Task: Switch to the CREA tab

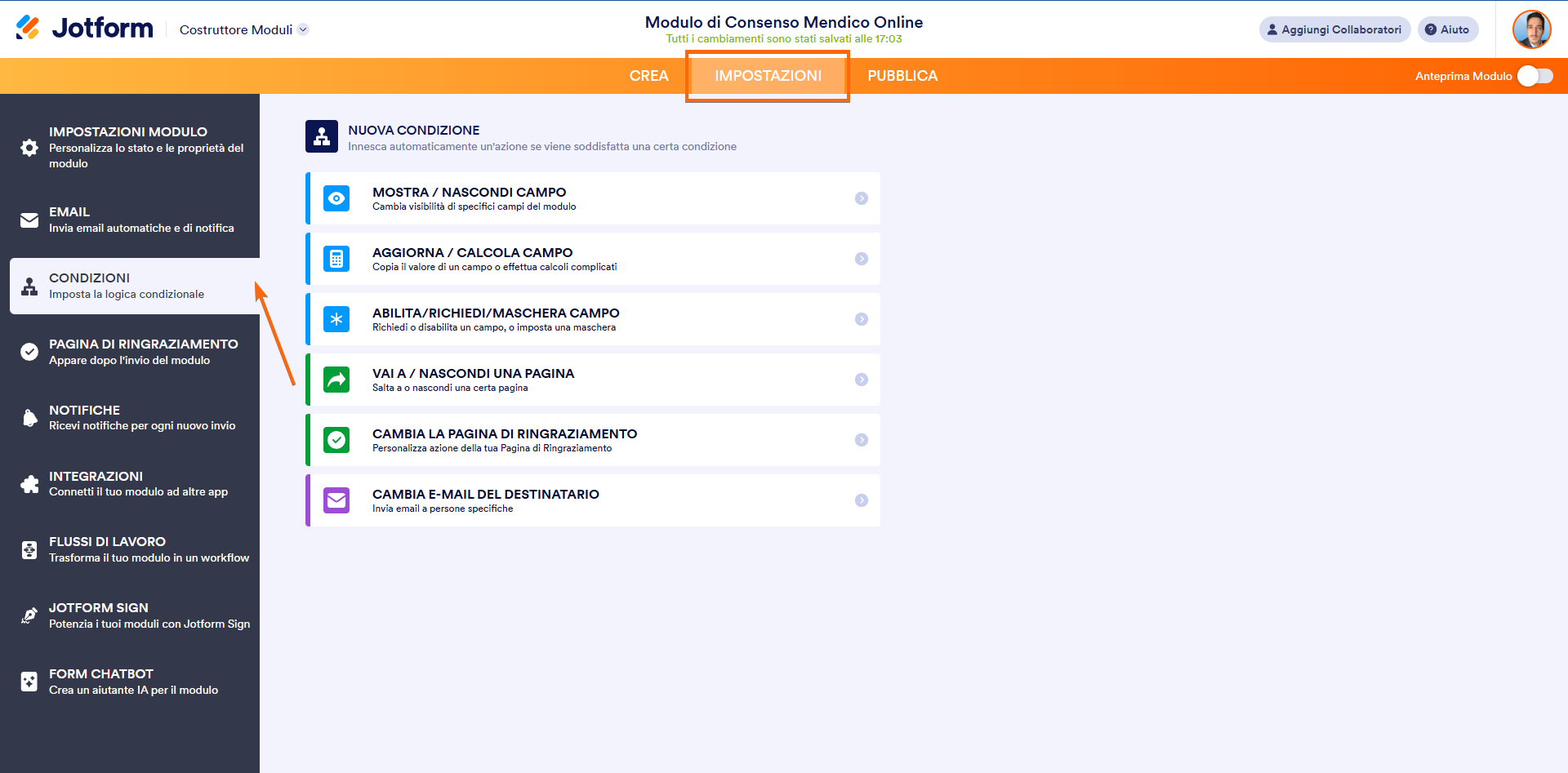Action: (x=648, y=76)
